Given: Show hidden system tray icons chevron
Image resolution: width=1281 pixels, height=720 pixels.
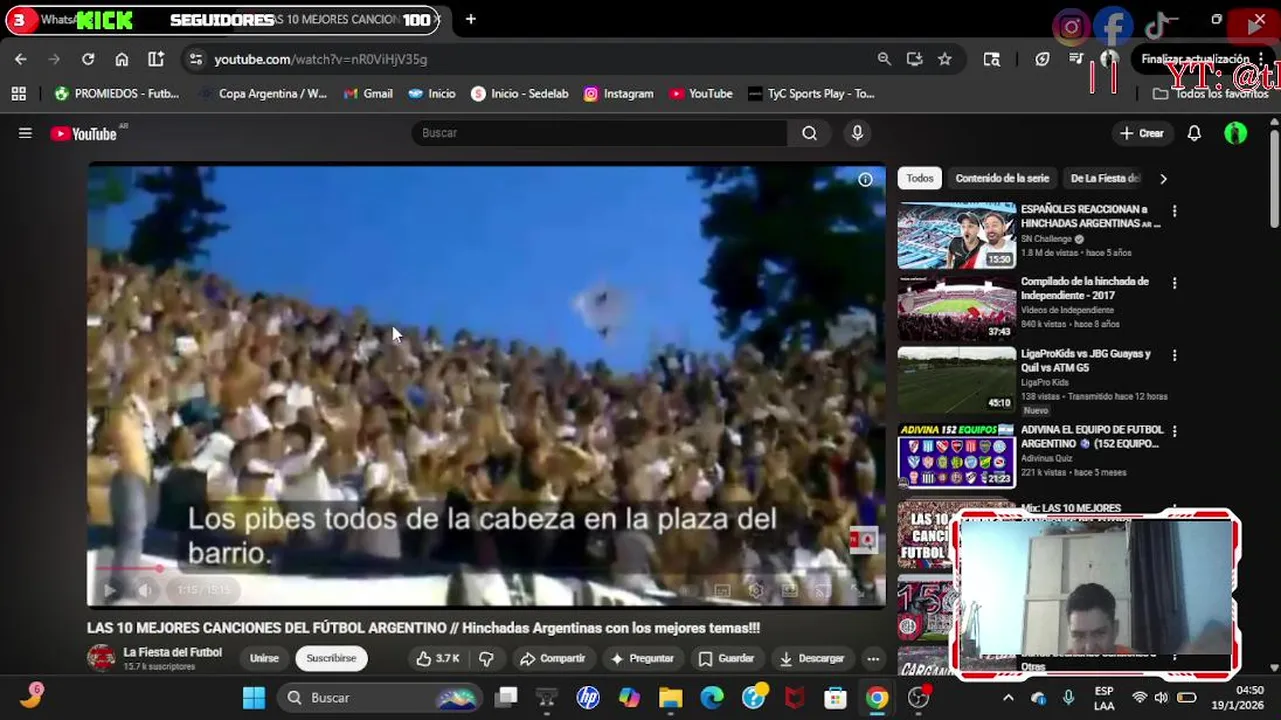Looking at the screenshot, I should 1008,697.
